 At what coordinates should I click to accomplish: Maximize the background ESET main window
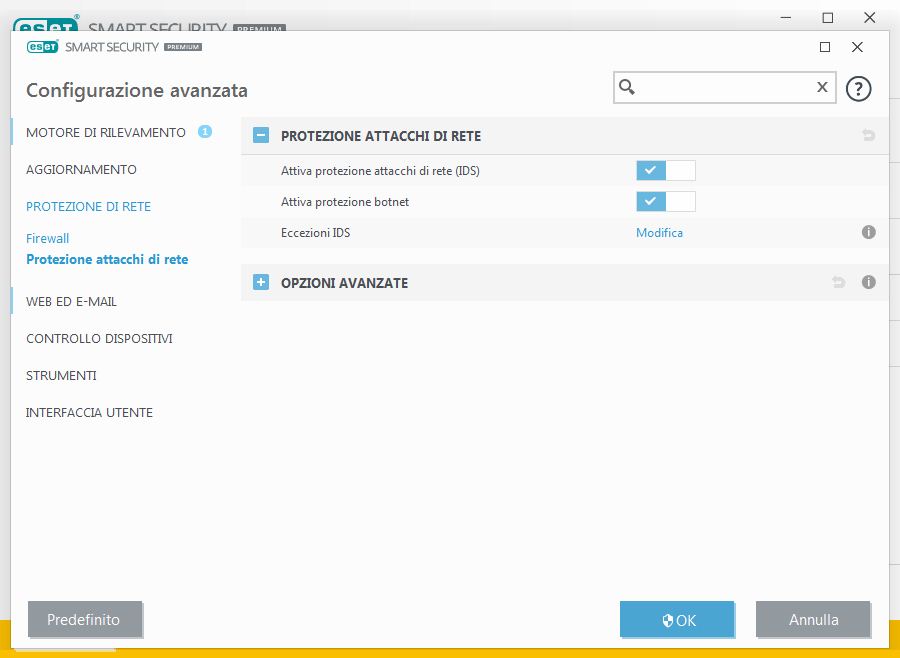pos(828,18)
